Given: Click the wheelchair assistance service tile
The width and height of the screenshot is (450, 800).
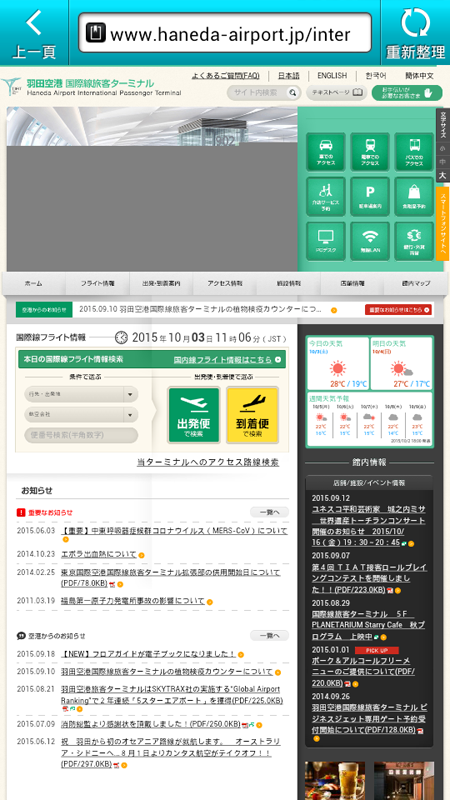Looking at the screenshot, I should tap(326, 196).
